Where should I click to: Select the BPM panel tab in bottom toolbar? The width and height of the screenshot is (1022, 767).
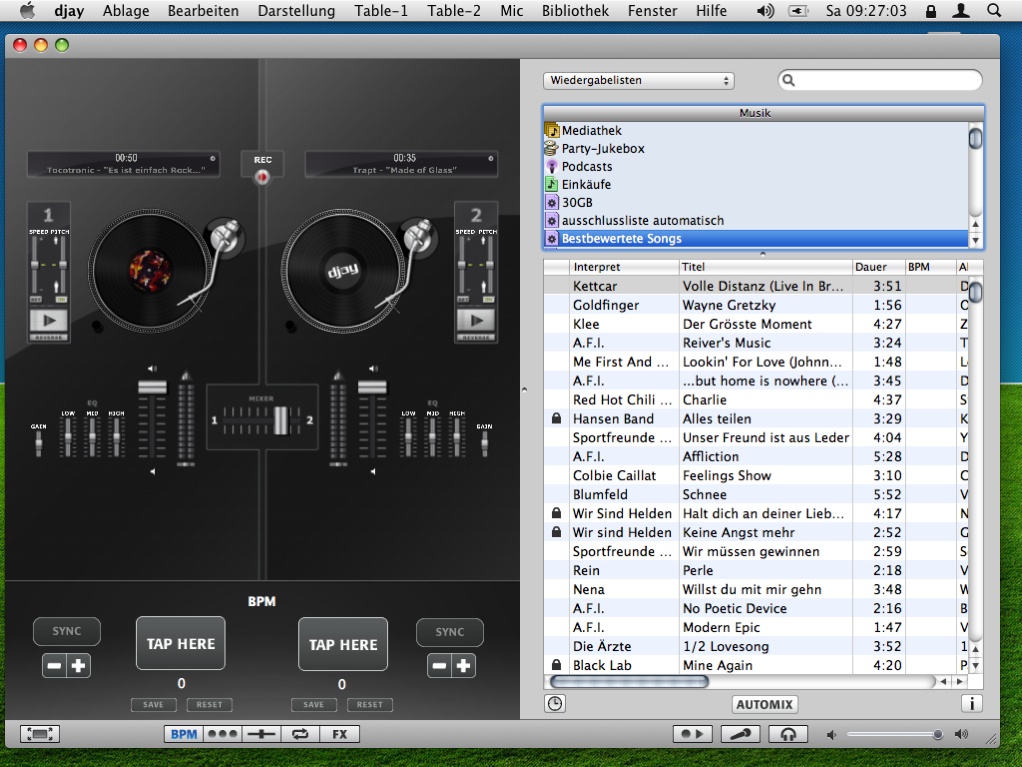184,734
